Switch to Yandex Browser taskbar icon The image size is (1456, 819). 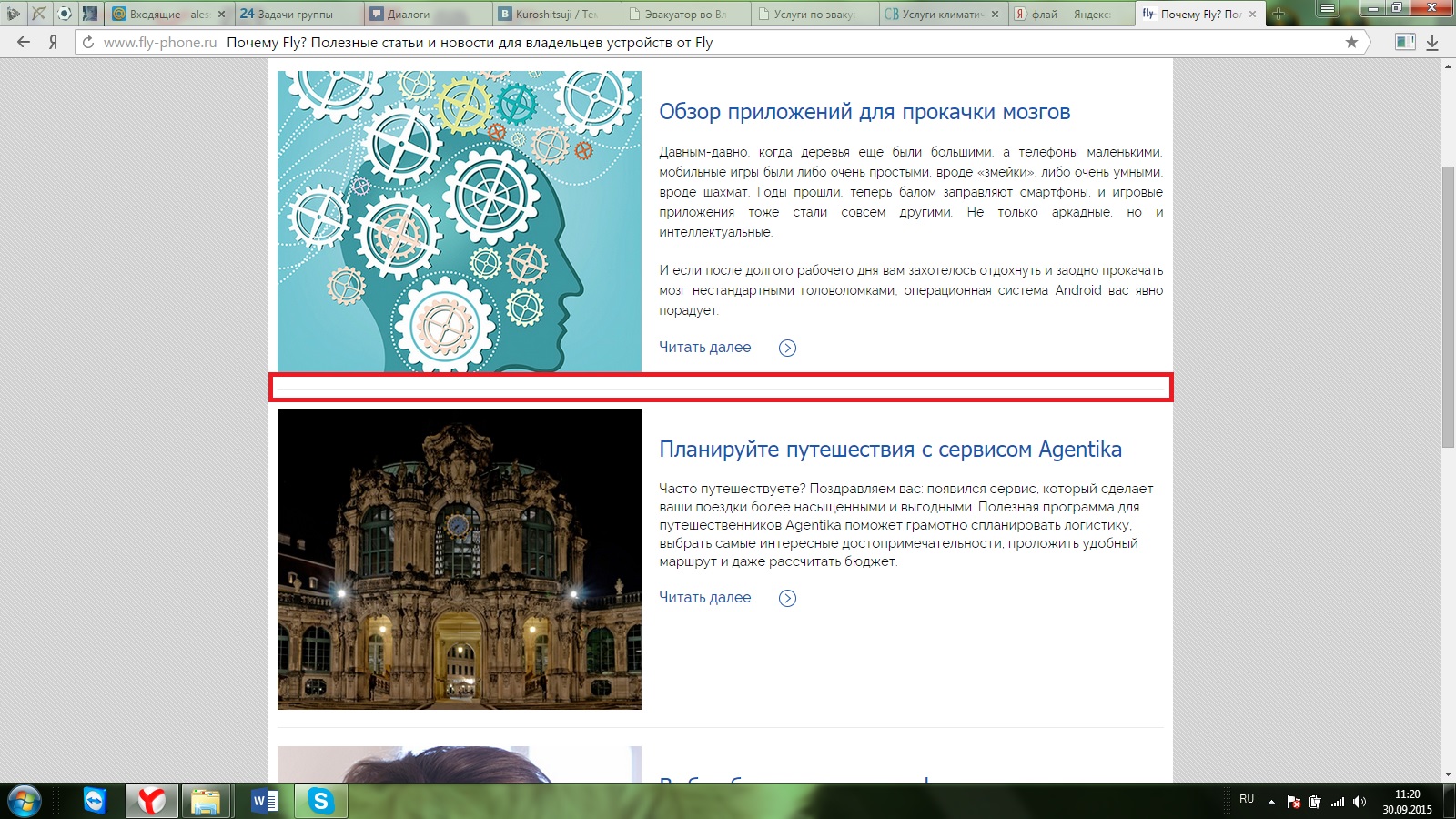[x=151, y=801]
